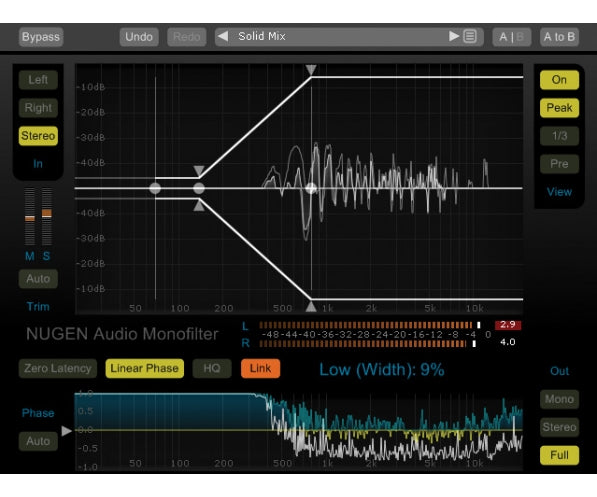Turn the analyzer view On button off

pyautogui.click(x=559, y=80)
